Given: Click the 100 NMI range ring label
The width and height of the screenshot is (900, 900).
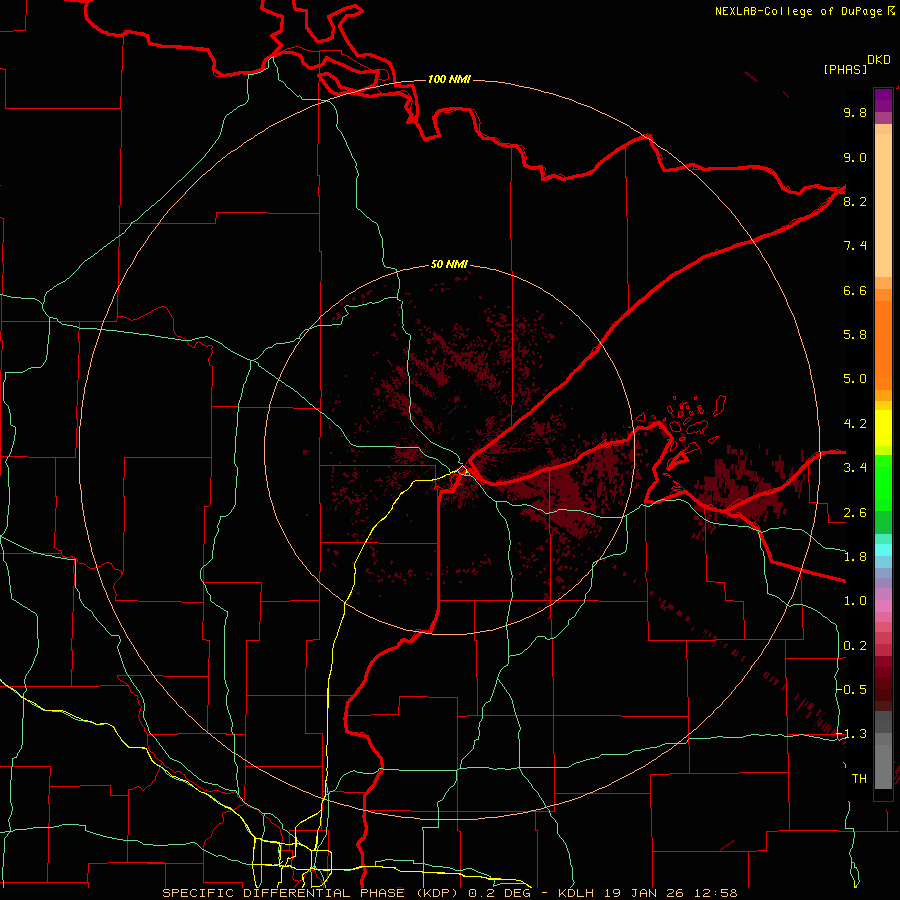Looking at the screenshot, I should pyautogui.click(x=449, y=79).
